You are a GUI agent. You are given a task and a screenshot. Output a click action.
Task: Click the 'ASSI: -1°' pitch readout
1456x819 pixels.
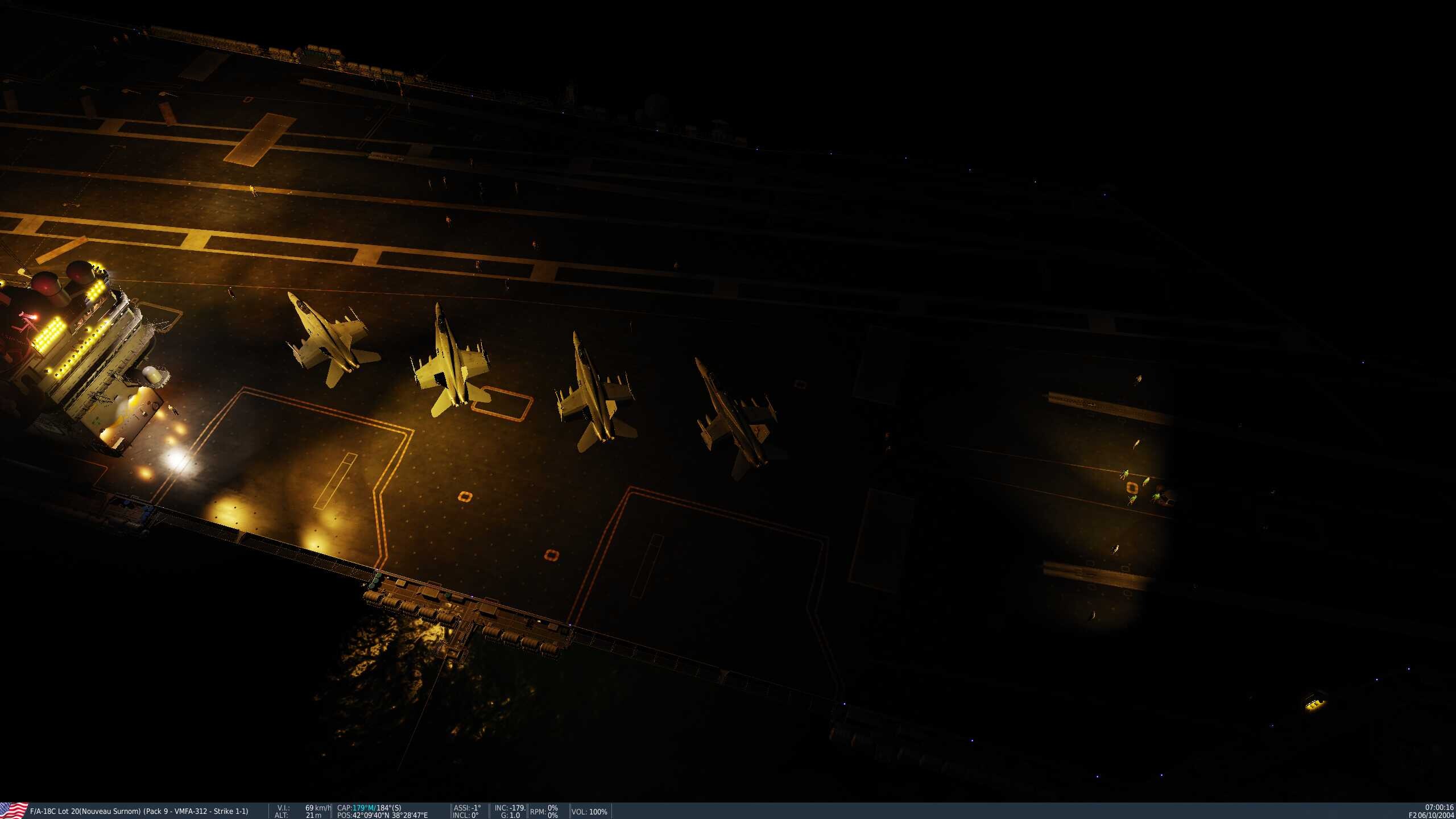(467, 808)
